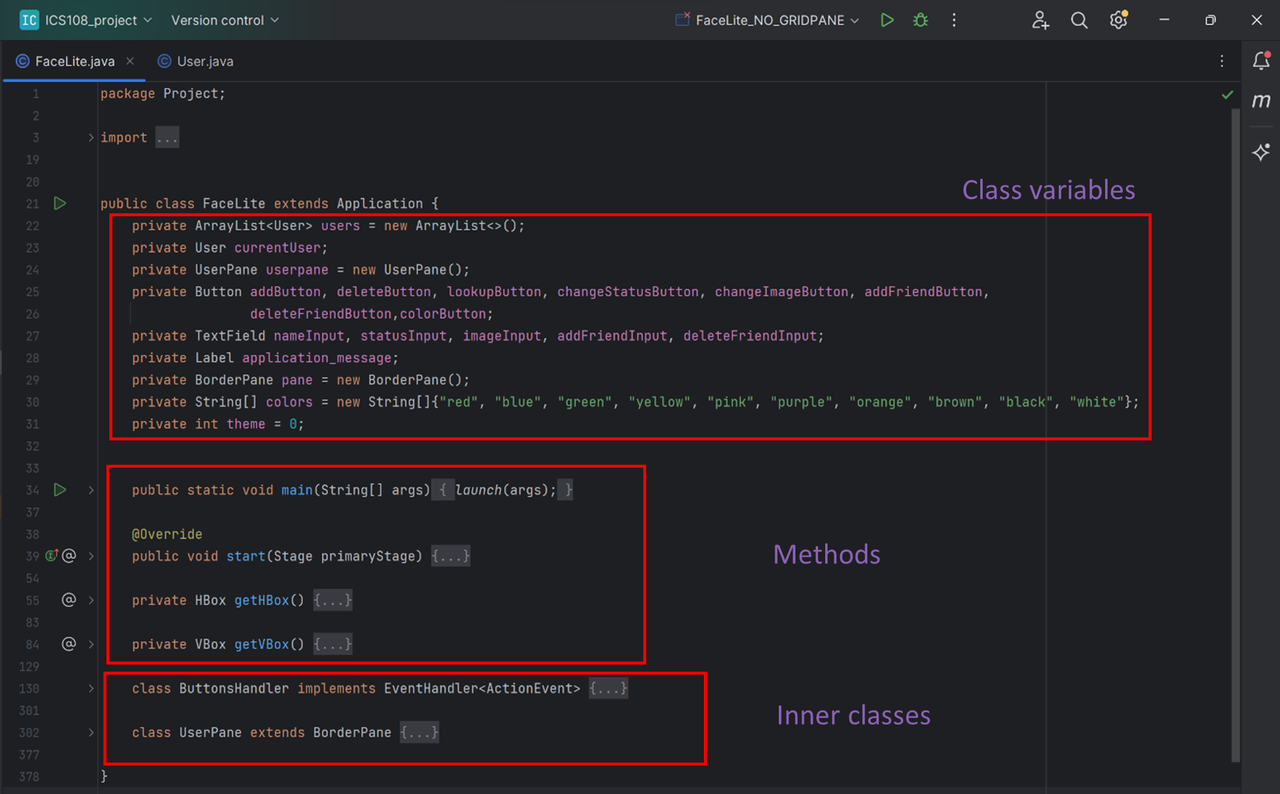The width and height of the screenshot is (1280, 794).
Task: Click the 'colors' array name on line 30
Action: [x=289, y=402]
